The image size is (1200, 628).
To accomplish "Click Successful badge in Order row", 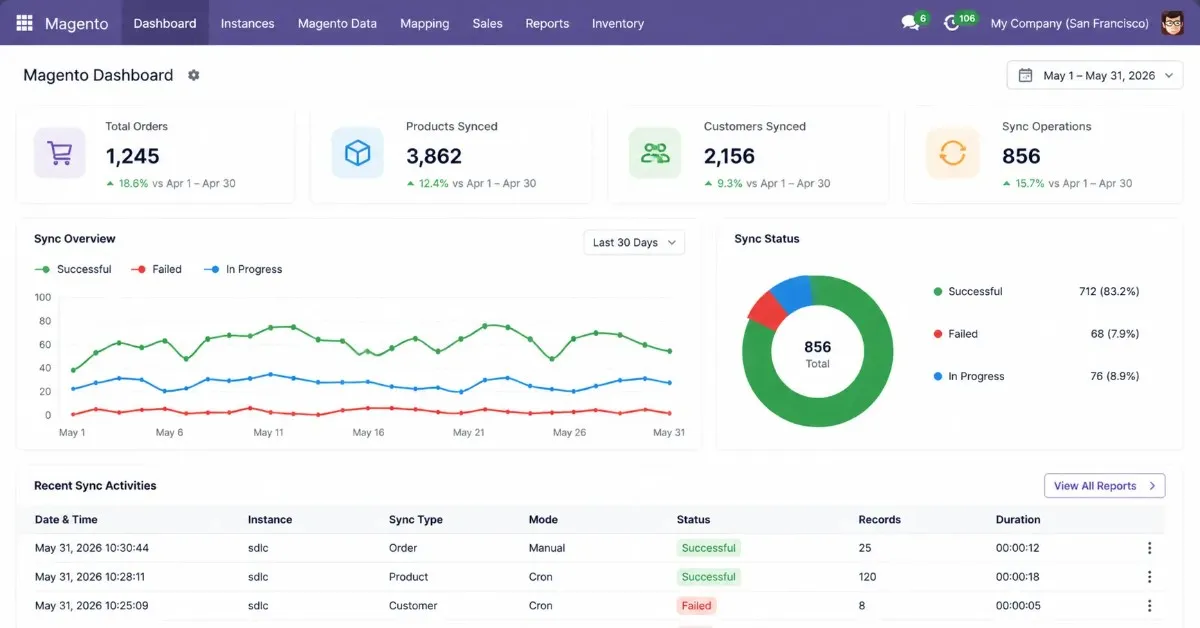I will [x=708, y=548].
